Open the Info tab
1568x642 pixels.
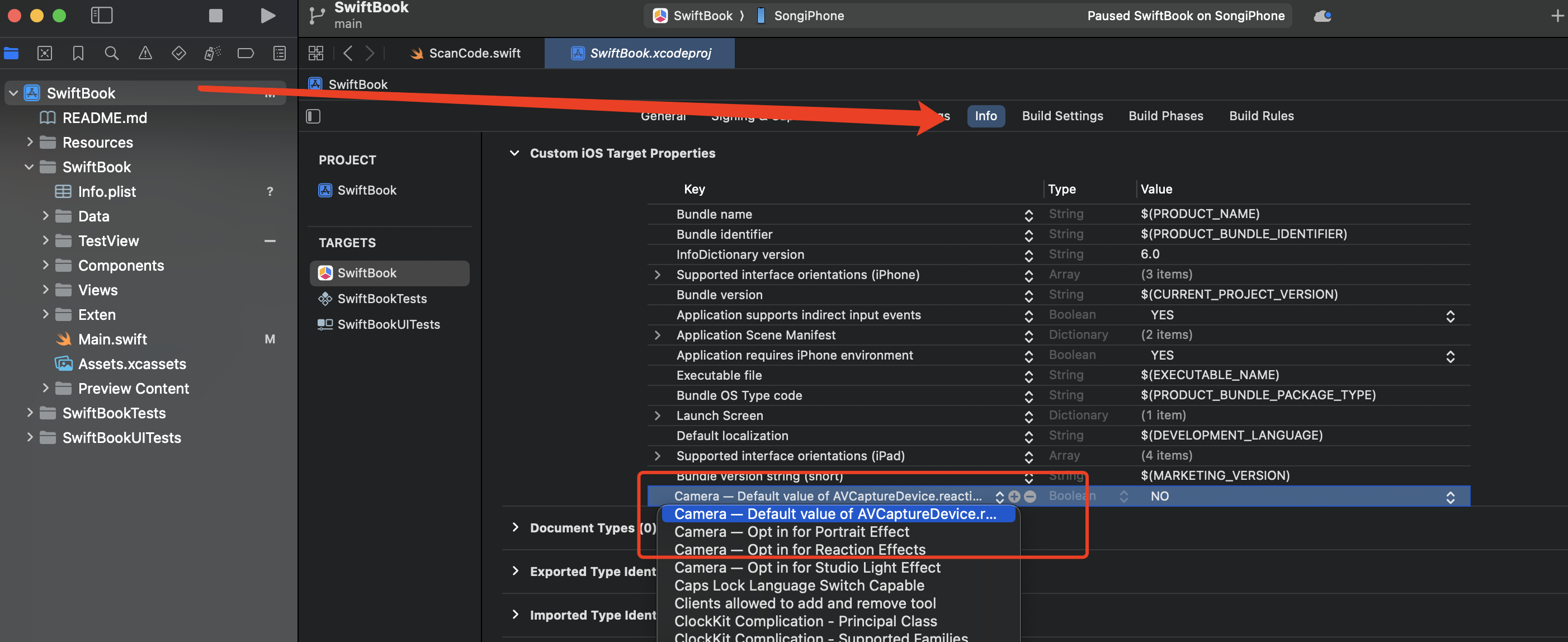click(x=985, y=116)
